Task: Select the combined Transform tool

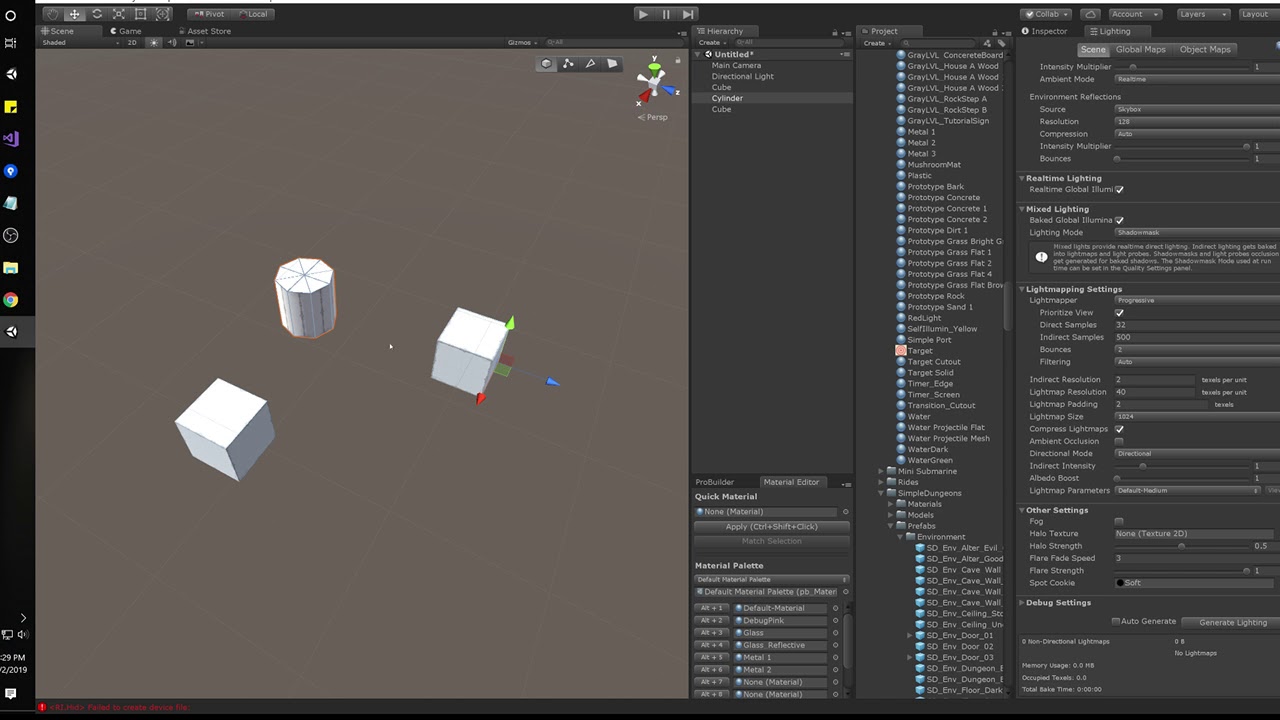Action: pos(162,14)
